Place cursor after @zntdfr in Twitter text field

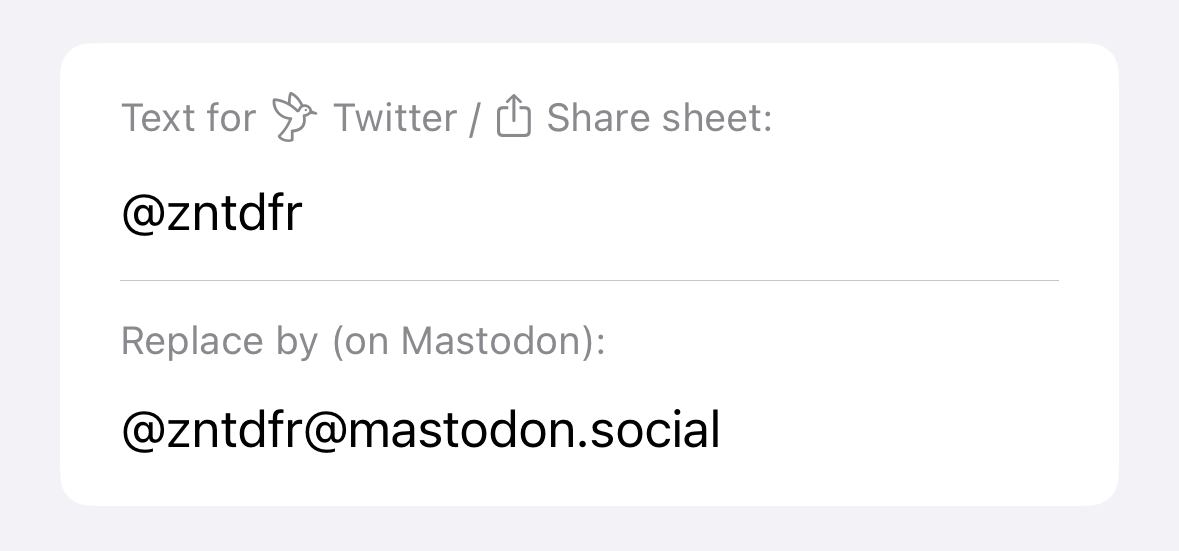[x=304, y=213]
